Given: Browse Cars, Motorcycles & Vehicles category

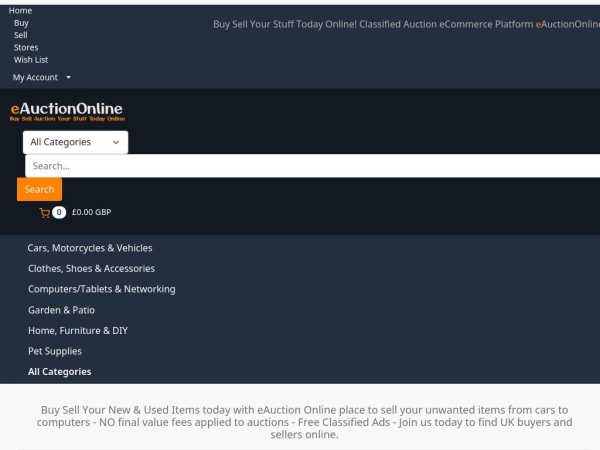Looking at the screenshot, I should click(x=90, y=248).
